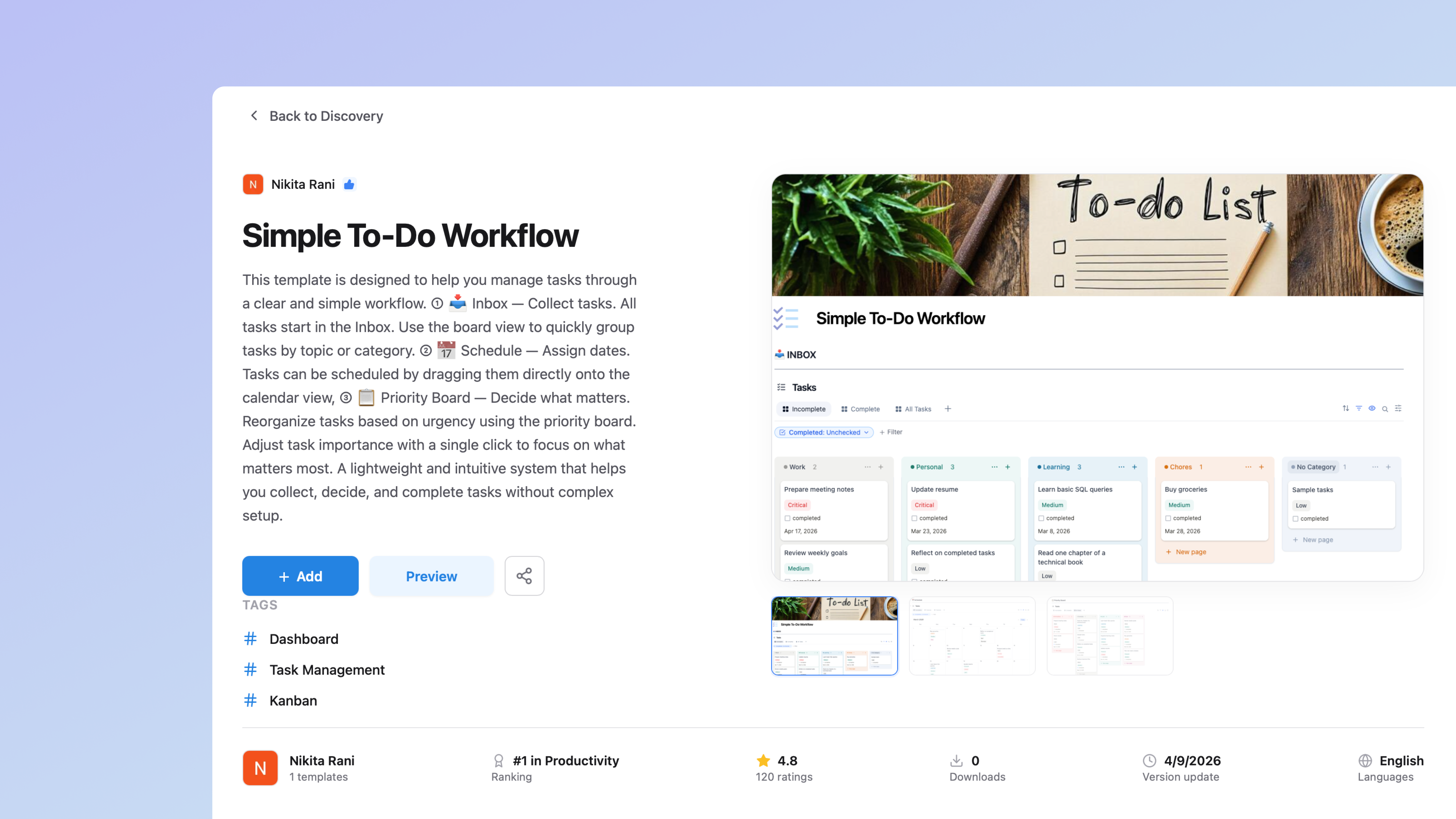Viewport: 1456px width, 819px height.
Task: Click the plus icon to add a view tab
Action: click(x=948, y=409)
